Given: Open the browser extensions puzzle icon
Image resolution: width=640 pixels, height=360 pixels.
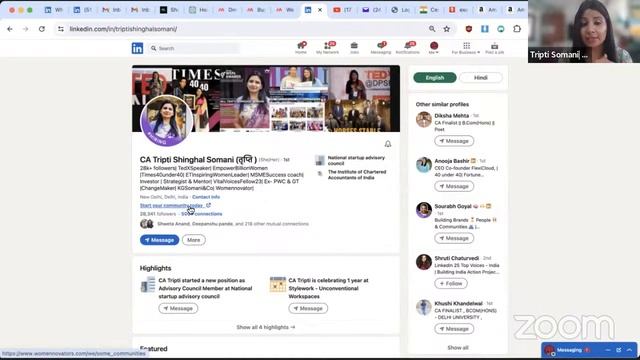Looking at the screenshot, I should (517, 29).
